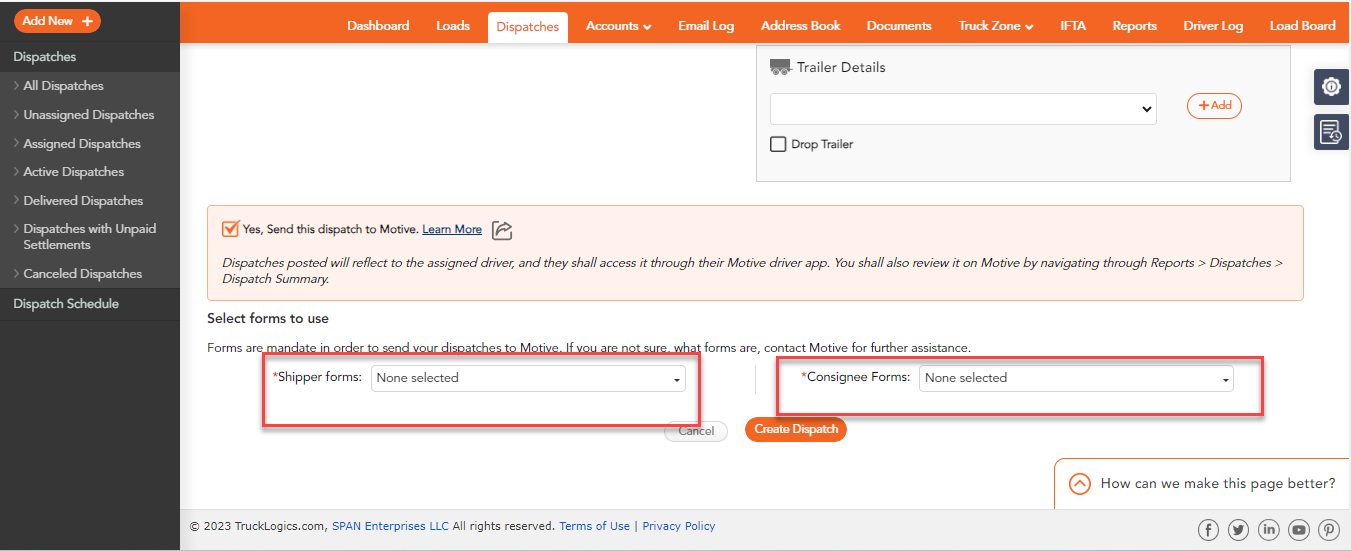
Task: Open the YouTube social icon
Action: tap(1299, 530)
